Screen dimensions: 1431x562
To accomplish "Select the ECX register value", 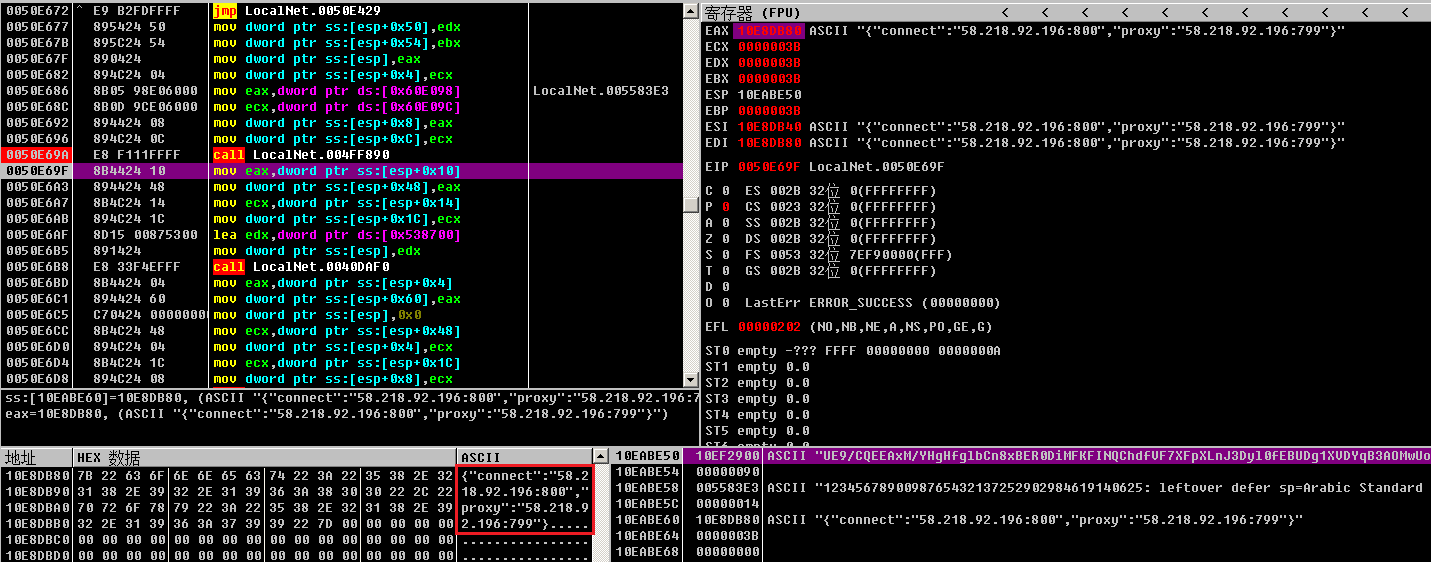I will coord(769,47).
